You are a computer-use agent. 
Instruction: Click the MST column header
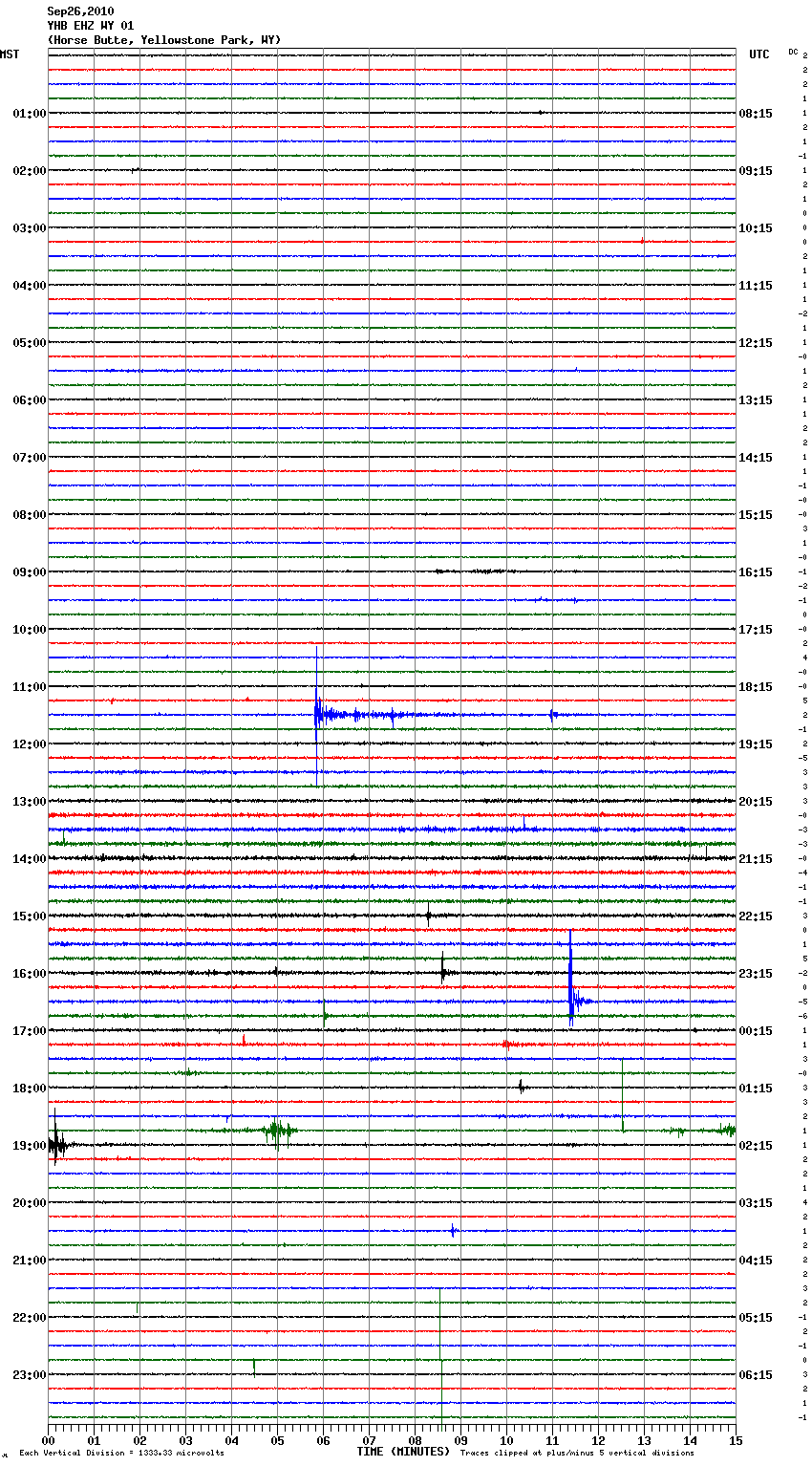[10, 54]
